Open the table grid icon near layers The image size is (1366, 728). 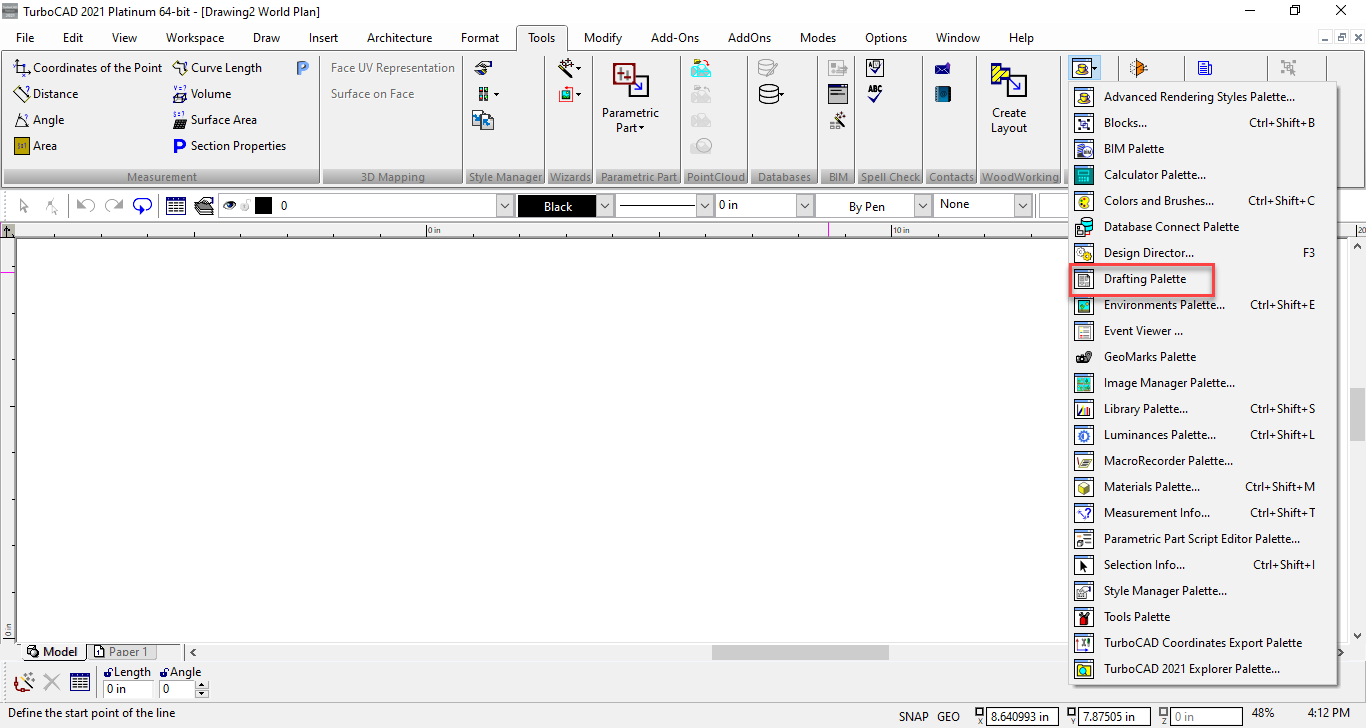(176, 206)
